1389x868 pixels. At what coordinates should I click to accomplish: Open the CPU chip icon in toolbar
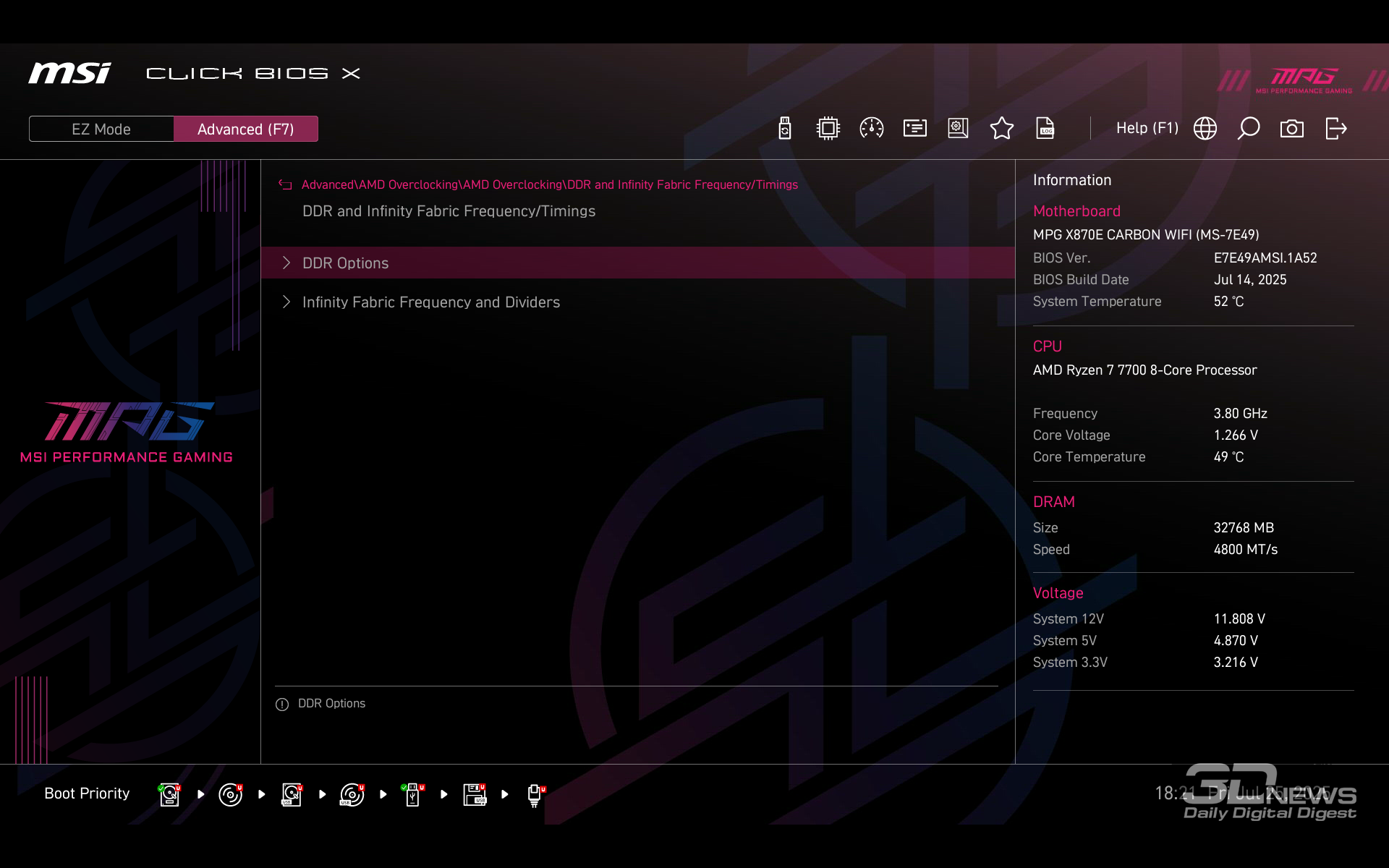(x=828, y=129)
